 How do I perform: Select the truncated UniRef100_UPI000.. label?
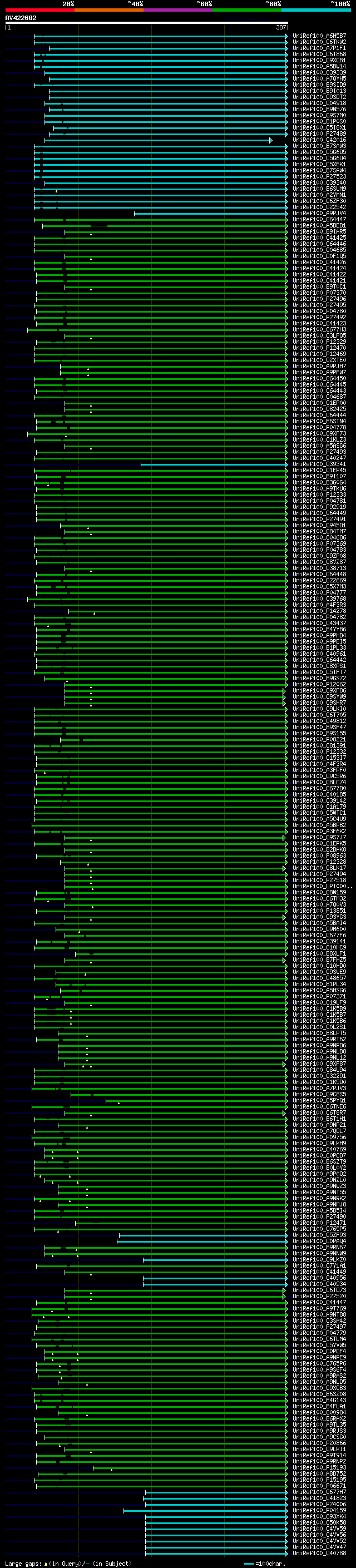tap(322, 886)
